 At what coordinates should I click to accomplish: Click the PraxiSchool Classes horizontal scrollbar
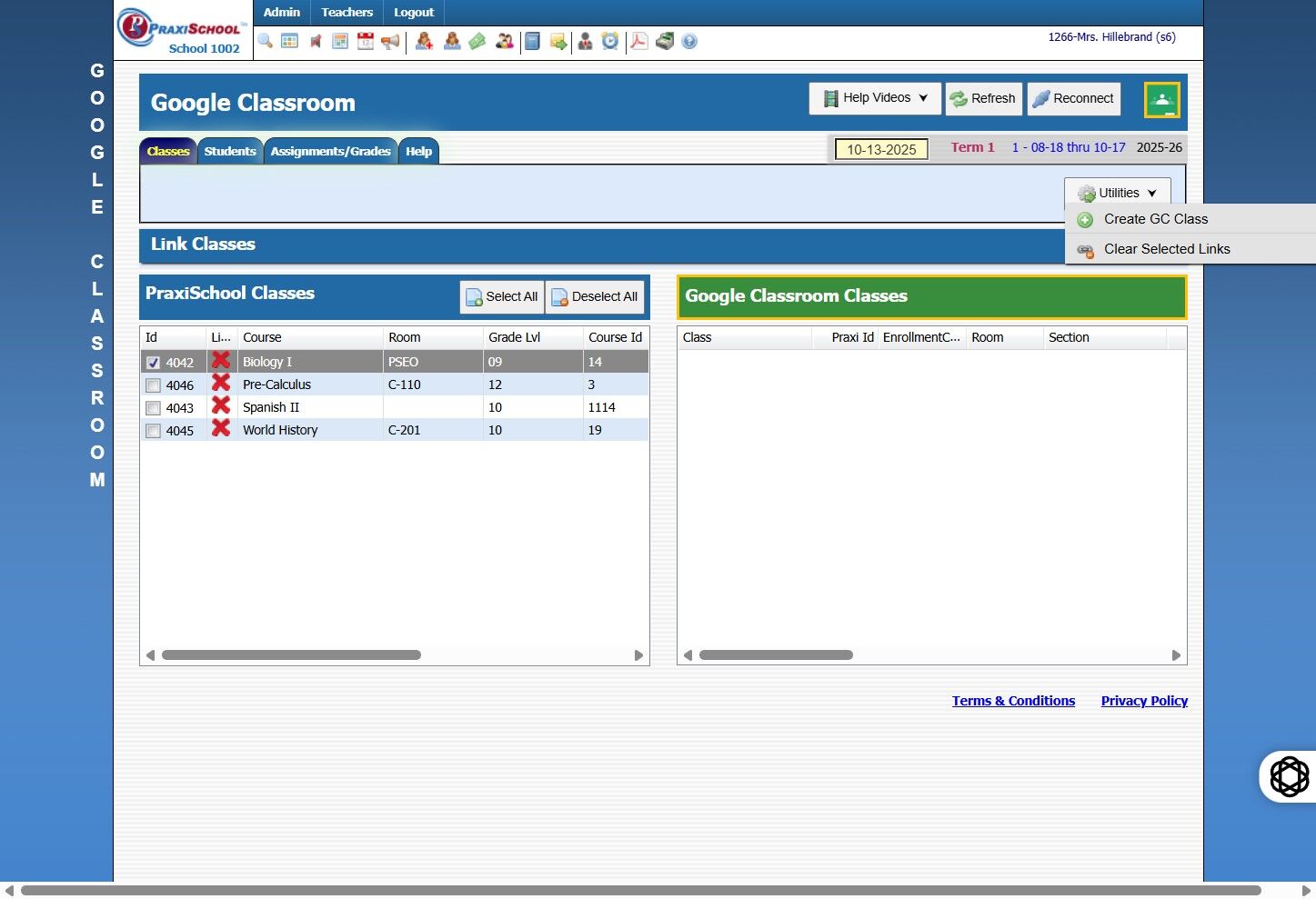click(291, 654)
